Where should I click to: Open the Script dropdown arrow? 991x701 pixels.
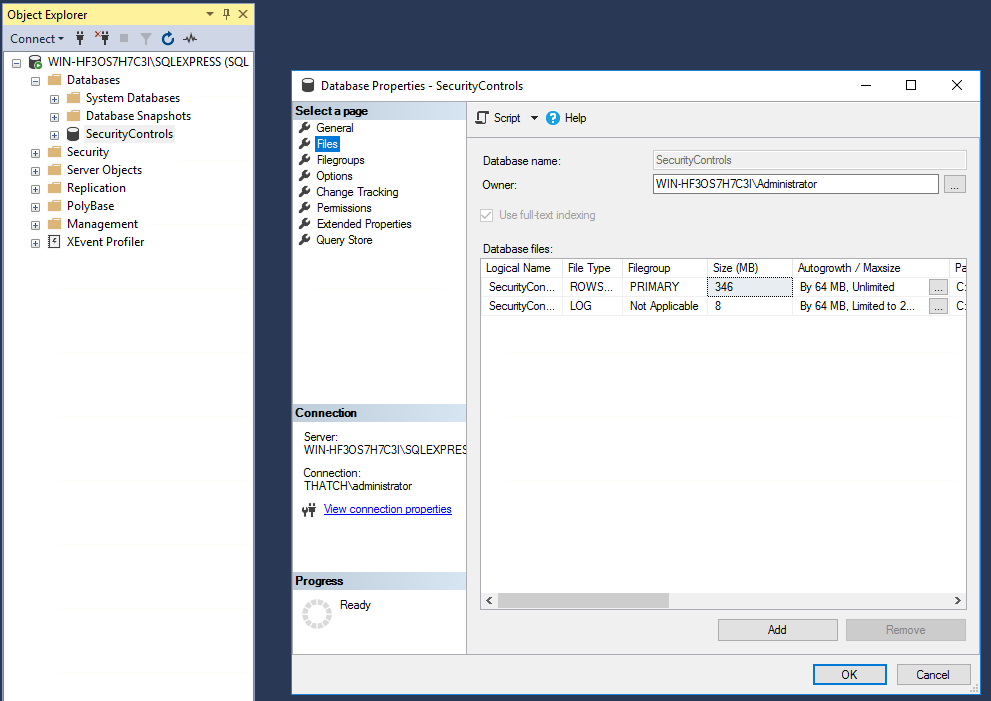[x=534, y=118]
